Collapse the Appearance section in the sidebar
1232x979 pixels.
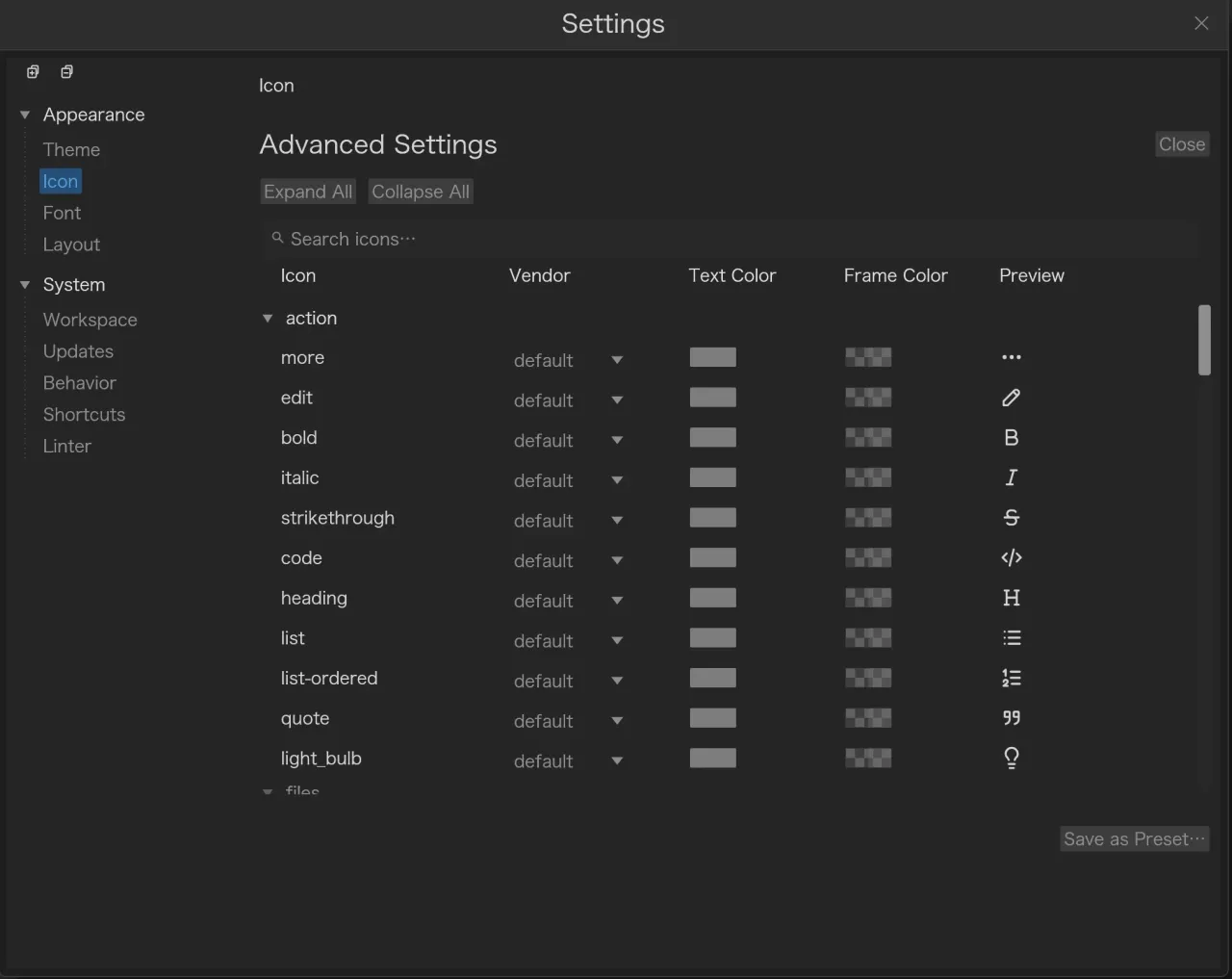[25, 115]
